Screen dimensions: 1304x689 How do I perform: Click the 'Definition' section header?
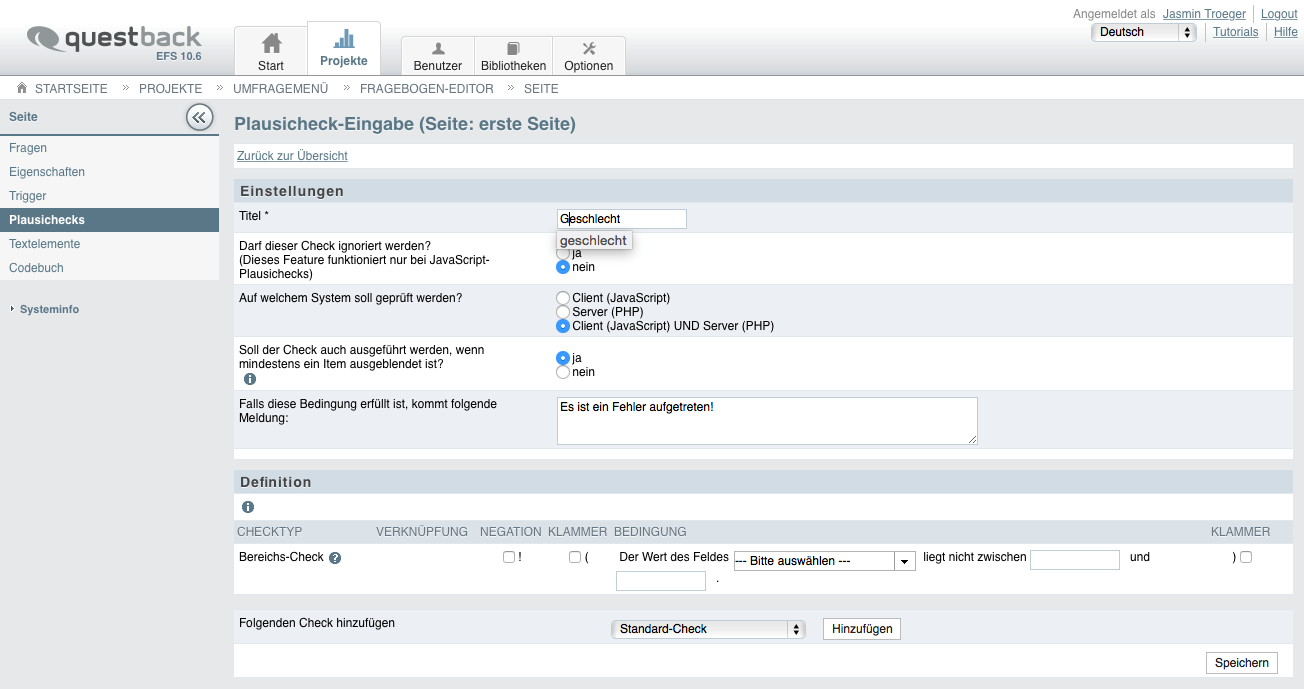coord(276,482)
